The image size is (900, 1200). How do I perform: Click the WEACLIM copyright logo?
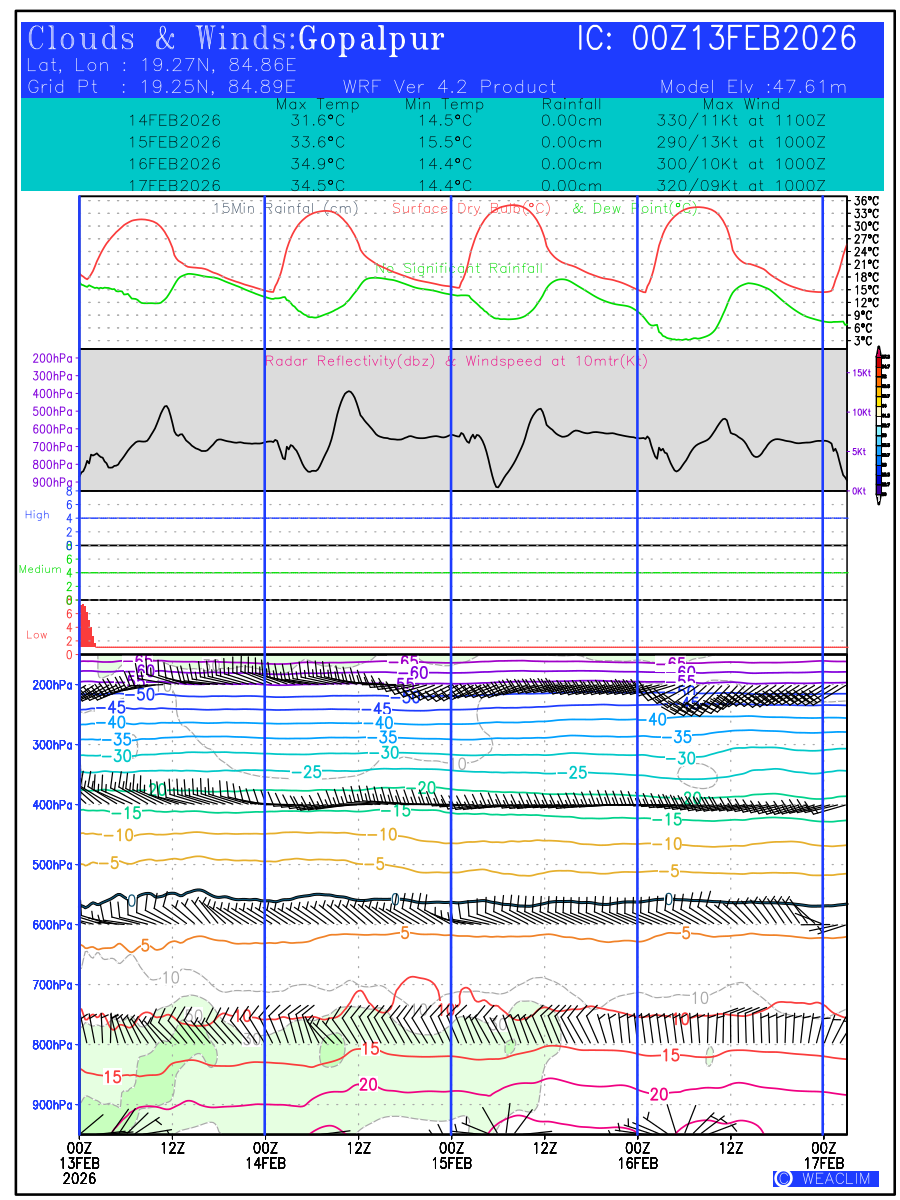(825, 1178)
